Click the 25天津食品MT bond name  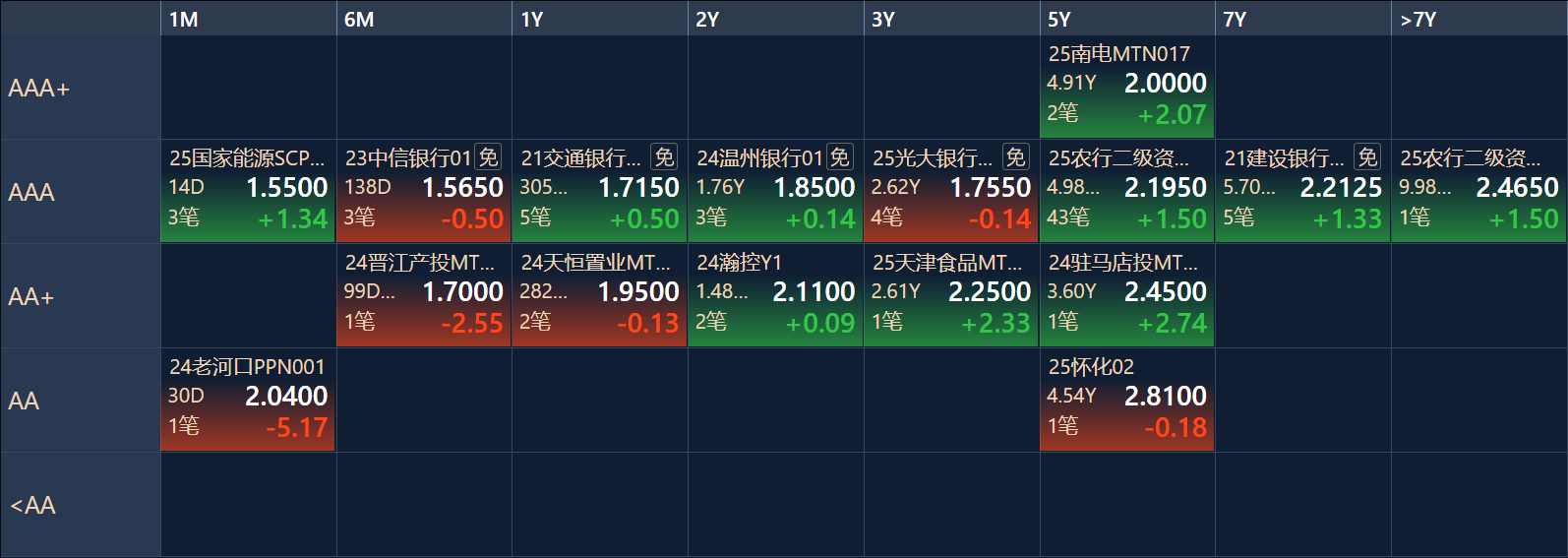[x=946, y=263]
